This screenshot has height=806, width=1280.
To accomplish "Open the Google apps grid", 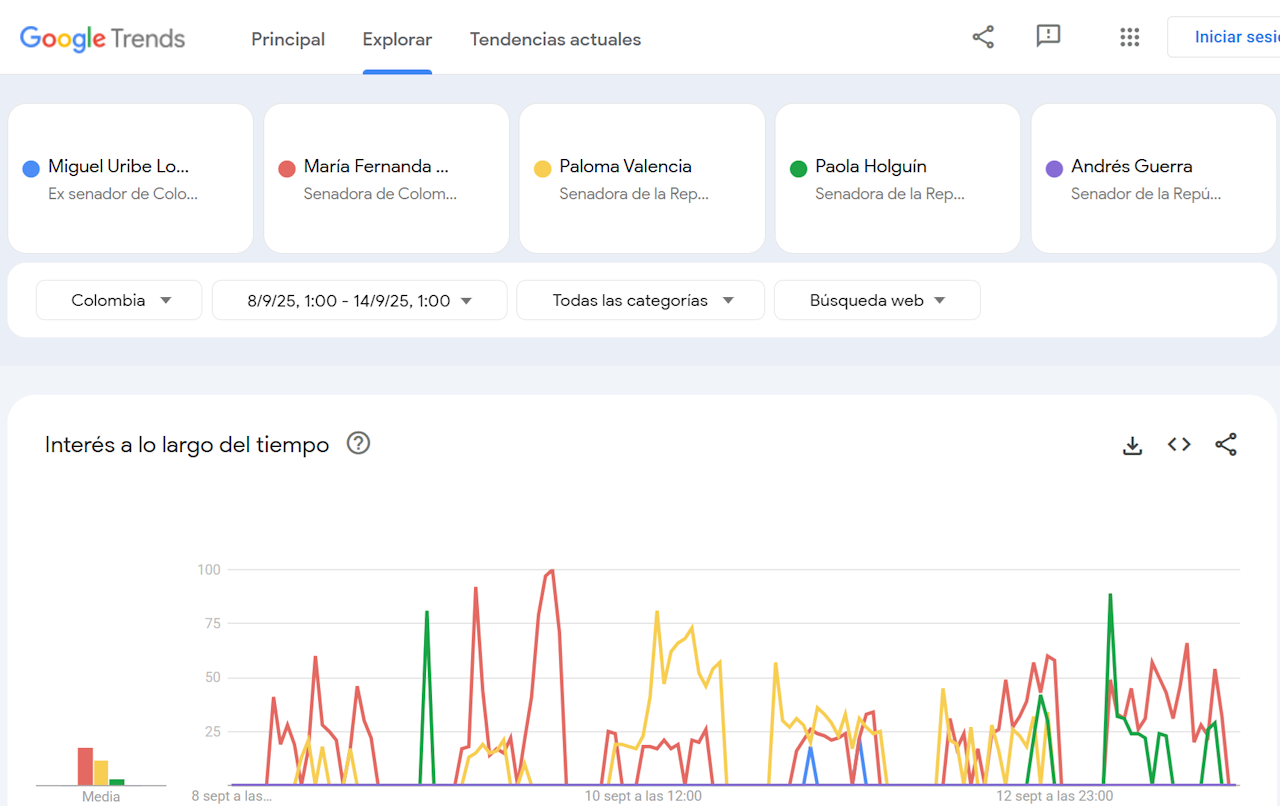I will coord(1129,37).
